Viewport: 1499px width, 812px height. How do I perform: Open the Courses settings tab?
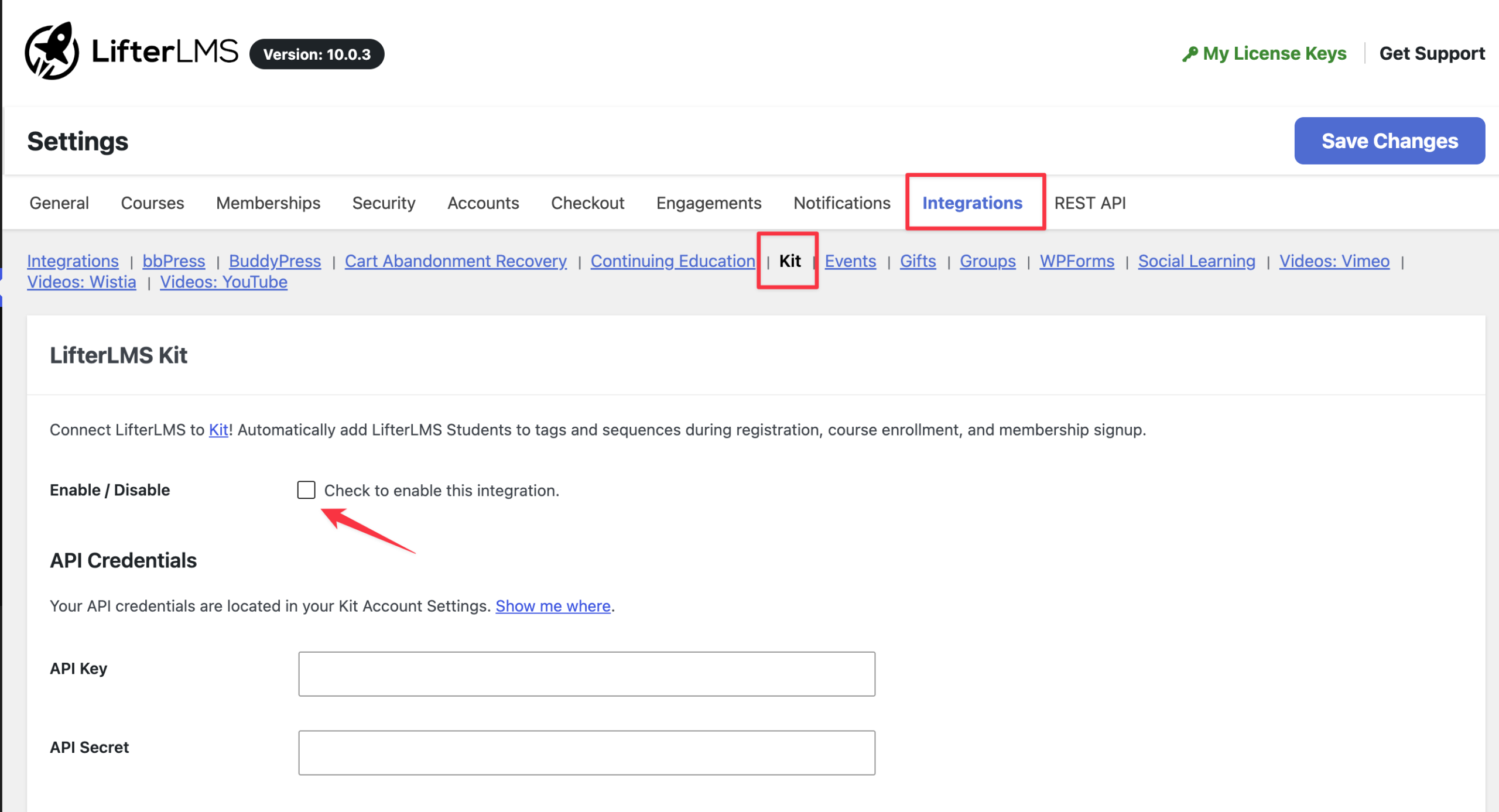(152, 203)
